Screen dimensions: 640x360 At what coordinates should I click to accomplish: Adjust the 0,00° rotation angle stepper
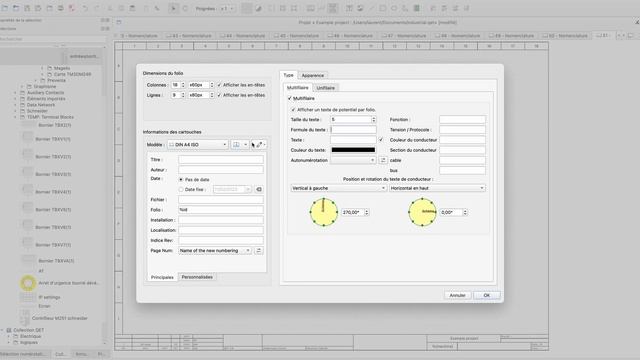(465, 212)
